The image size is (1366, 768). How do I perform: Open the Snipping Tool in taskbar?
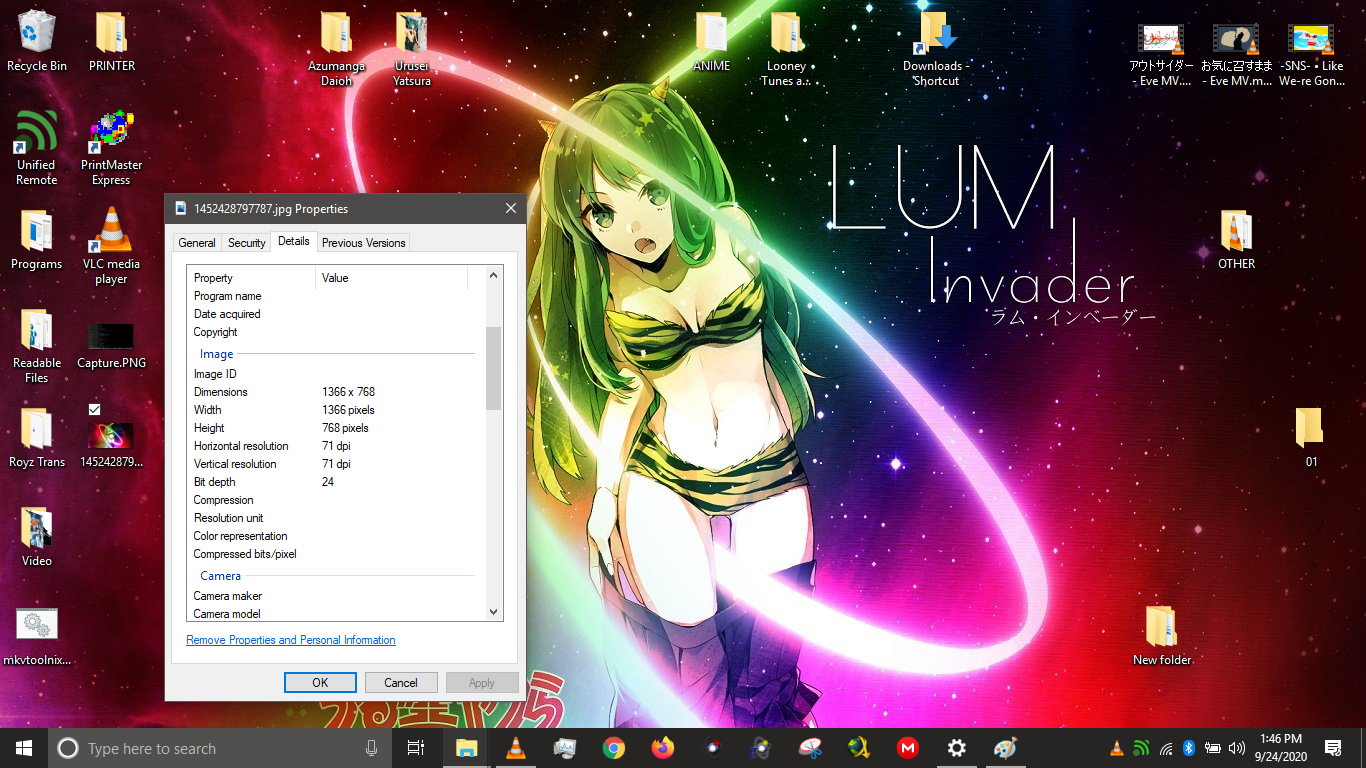click(810, 748)
